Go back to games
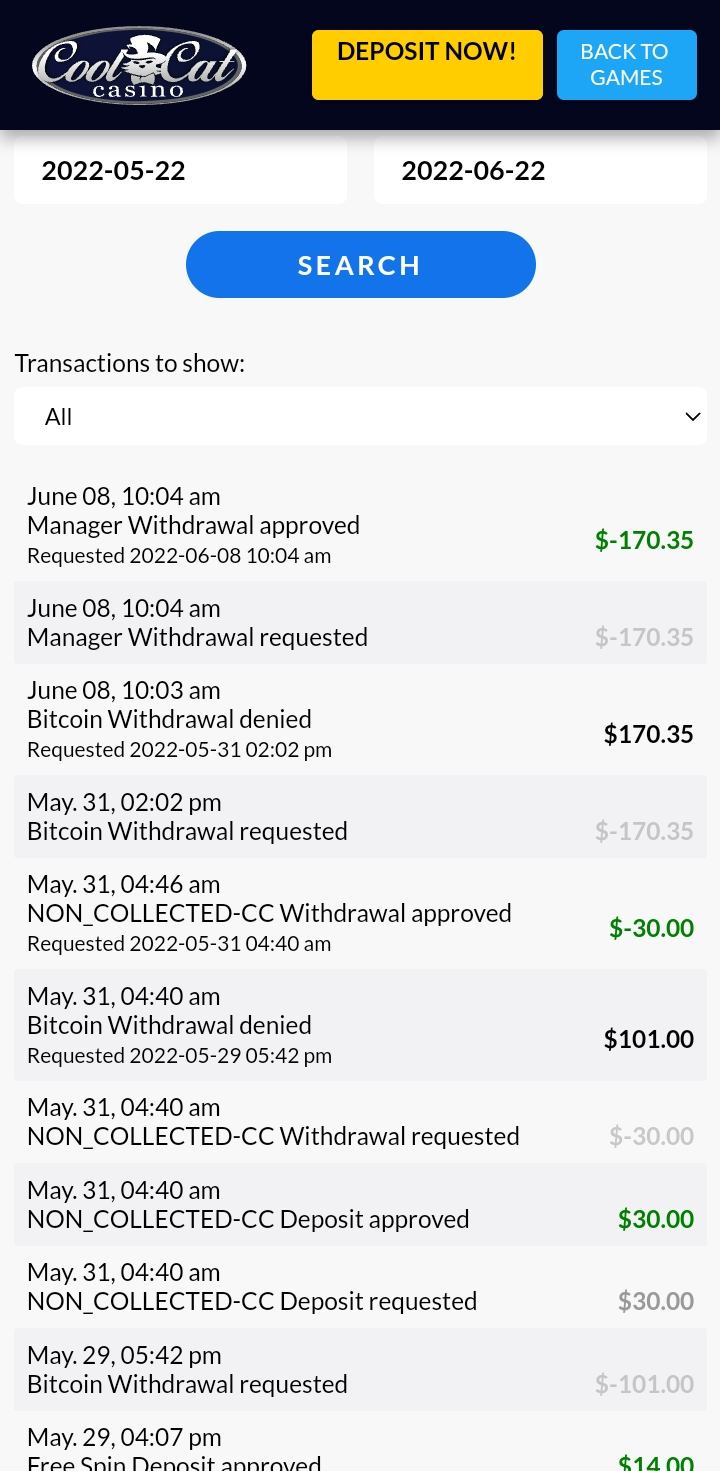Viewport: 720px width, 1471px height. [626, 65]
